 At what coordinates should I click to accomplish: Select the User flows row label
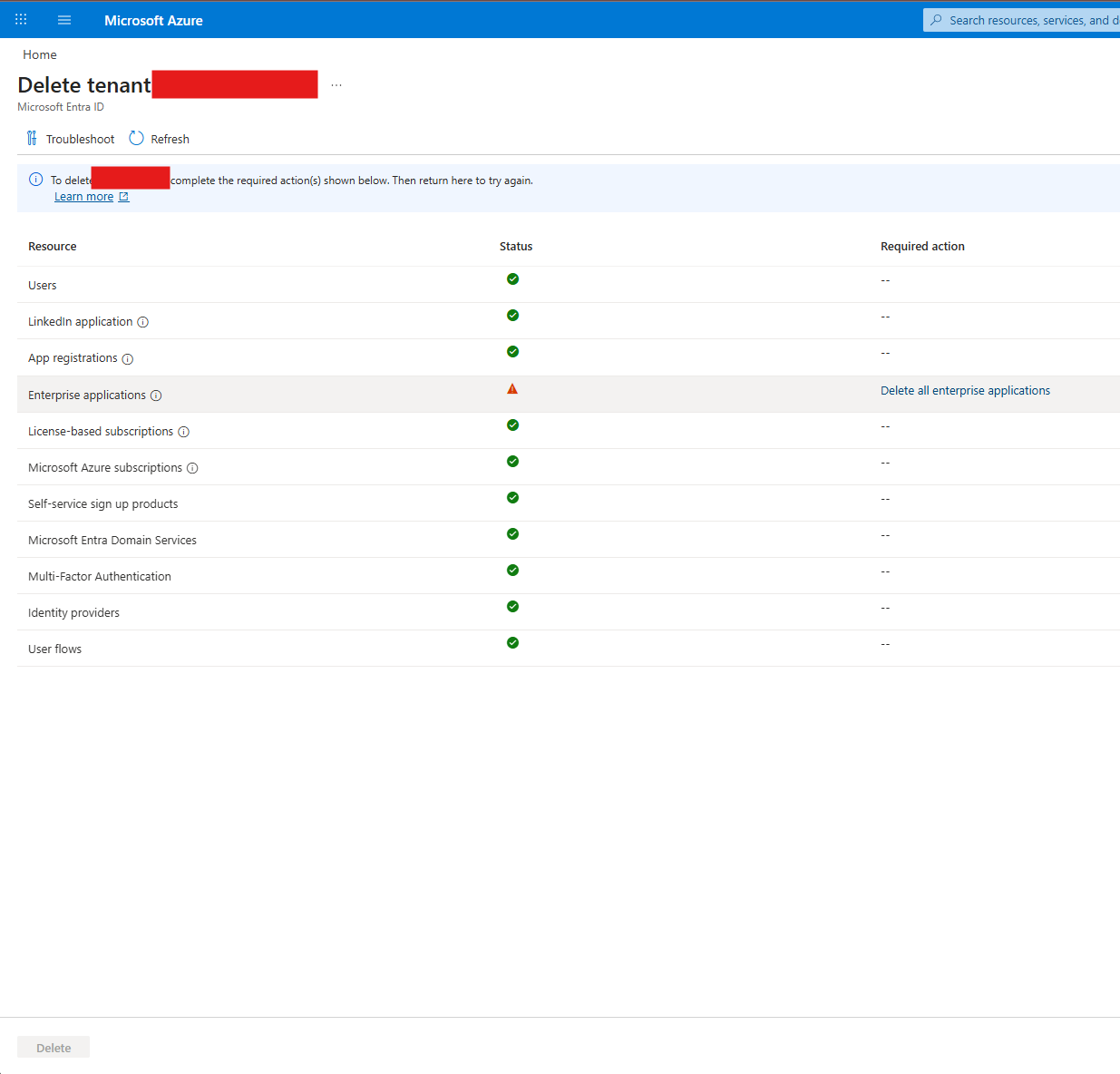click(55, 649)
